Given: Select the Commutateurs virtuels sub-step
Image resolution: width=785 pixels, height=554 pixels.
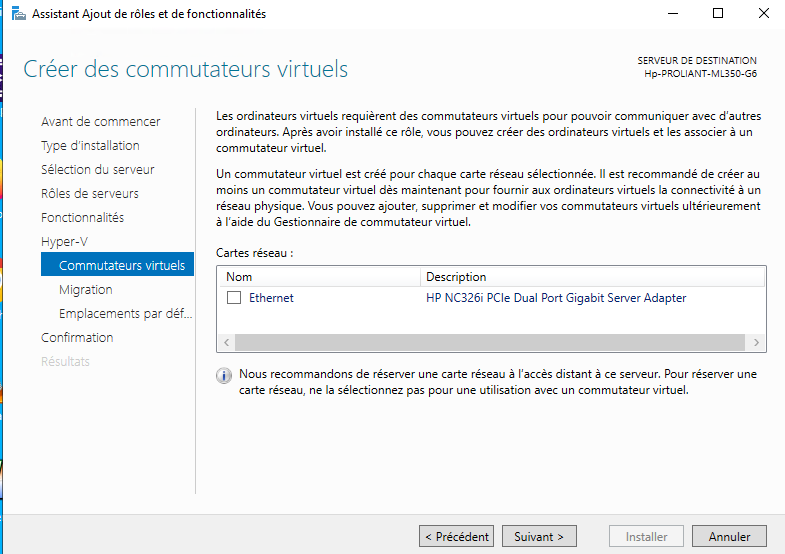Looking at the screenshot, I should click(x=121, y=266).
